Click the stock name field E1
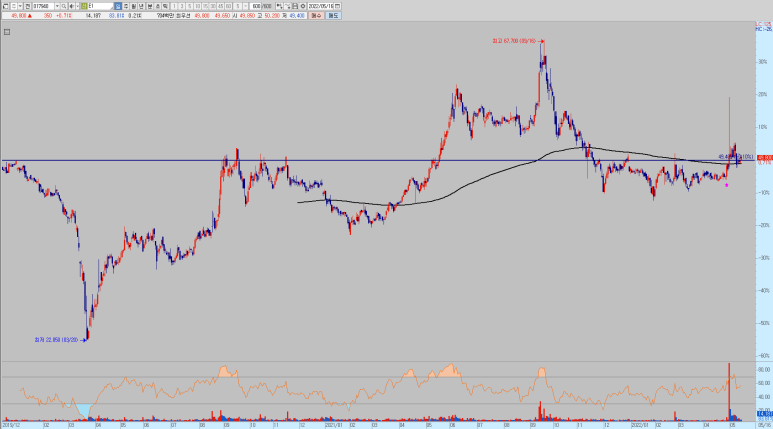Viewport: 773px width, 429px height. pos(101,6)
